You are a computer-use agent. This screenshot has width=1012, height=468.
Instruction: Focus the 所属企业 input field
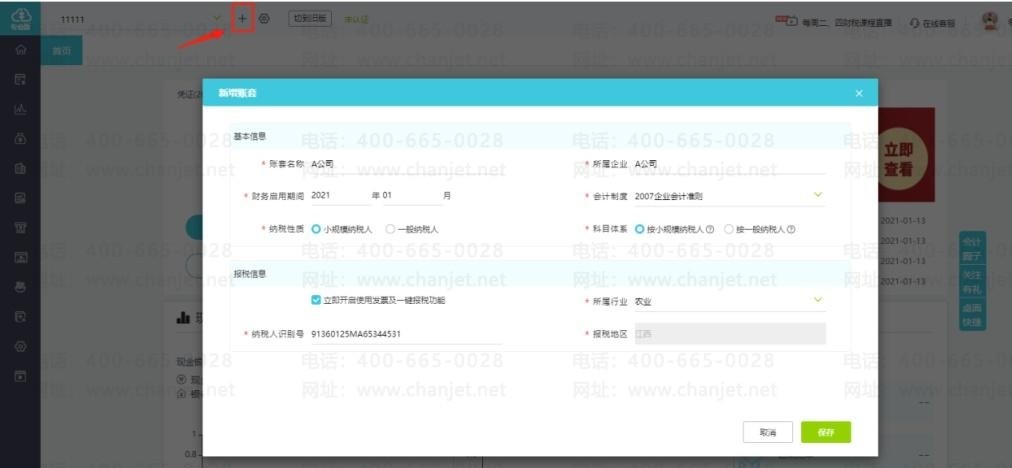tap(730, 165)
